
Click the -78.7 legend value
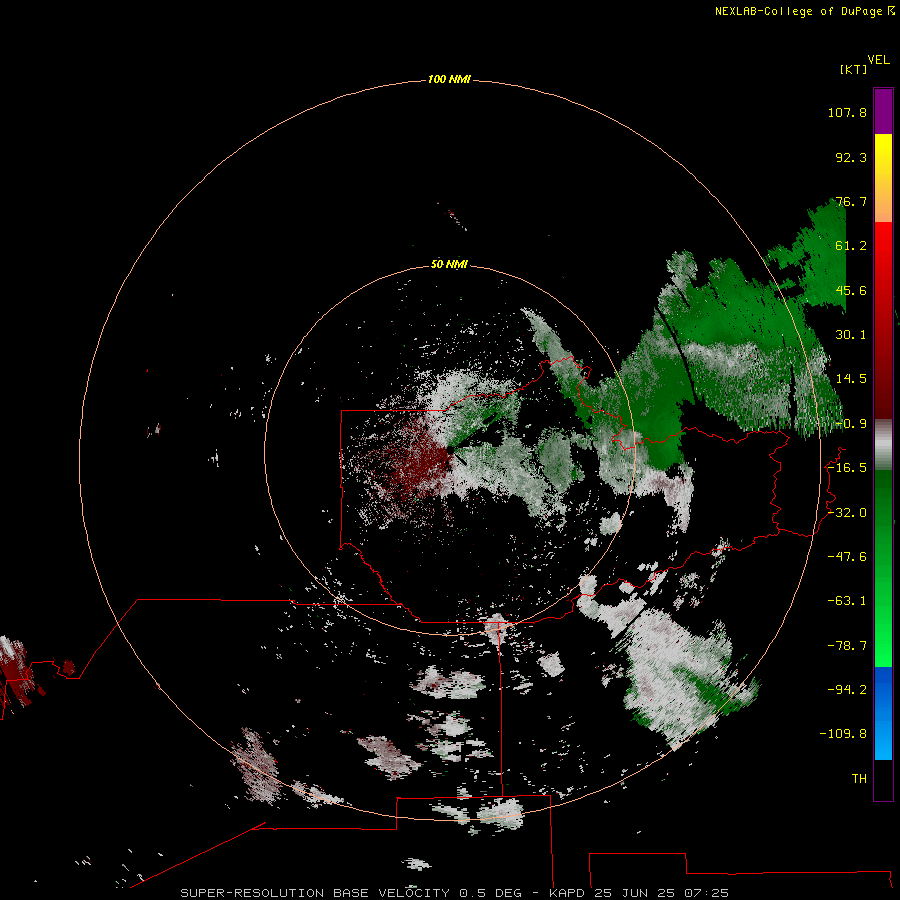(847, 646)
